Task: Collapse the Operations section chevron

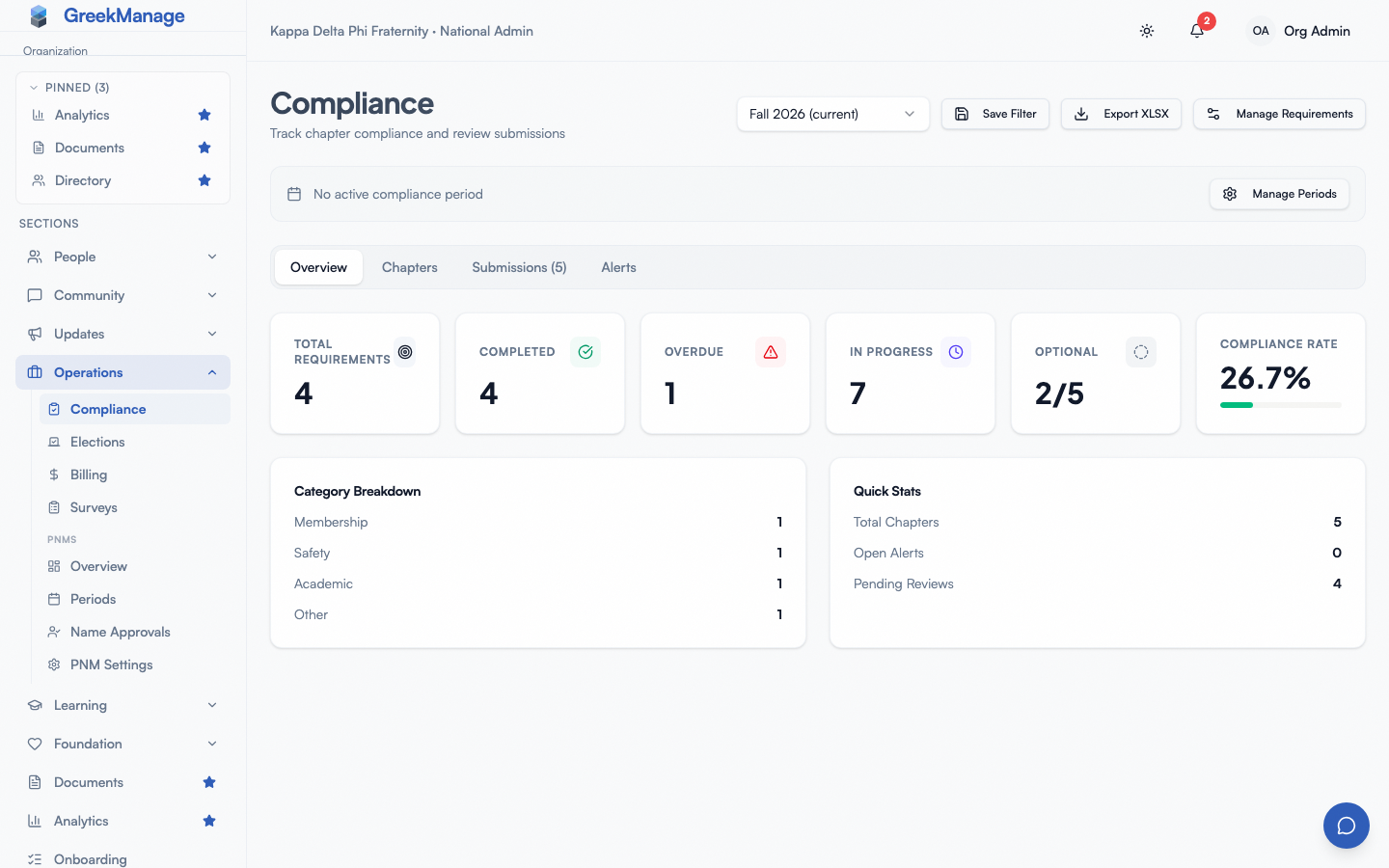Action: (212, 372)
